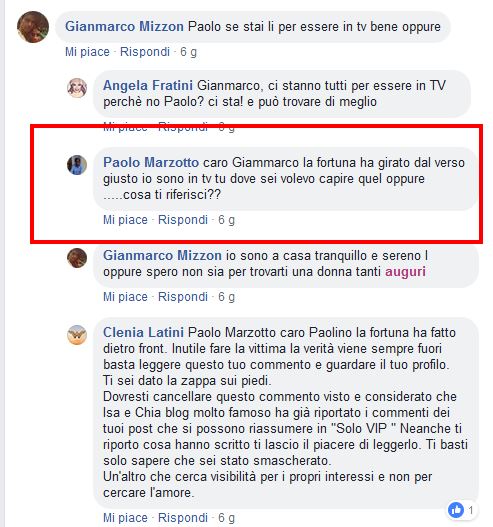Click Gianmarco Mizzon's avatar on his reply

coord(77,258)
